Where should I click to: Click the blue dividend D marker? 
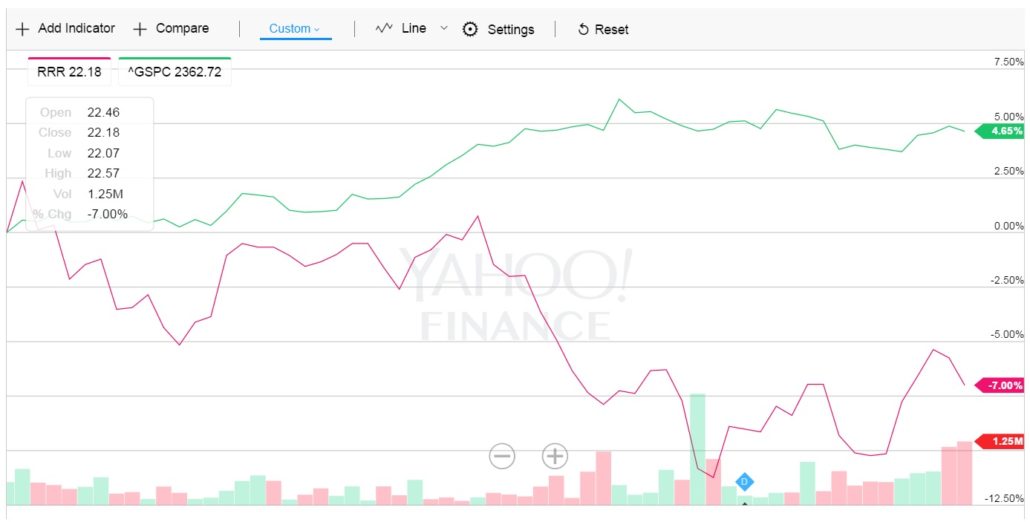pos(744,482)
